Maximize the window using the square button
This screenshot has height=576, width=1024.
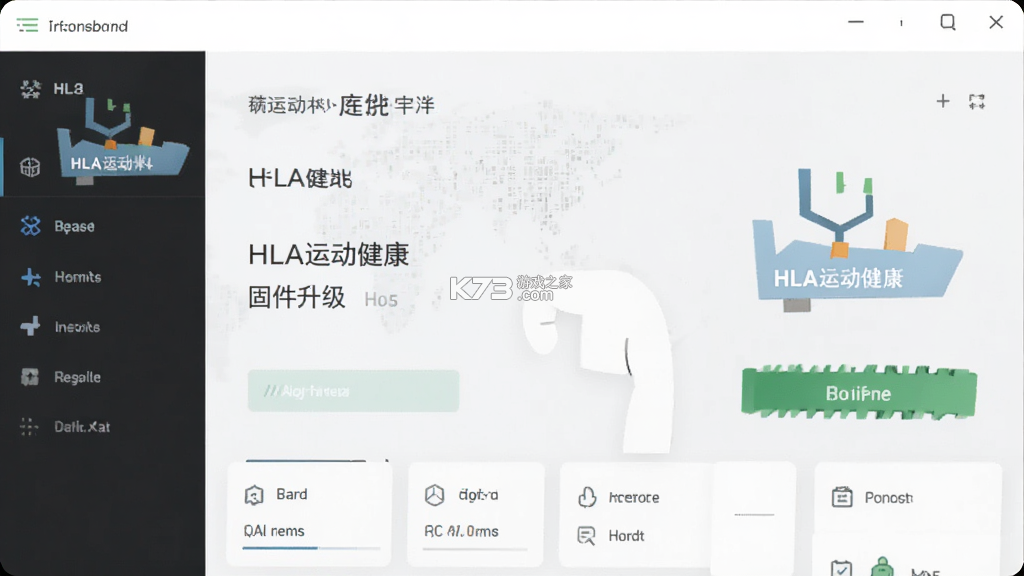coord(948,22)
